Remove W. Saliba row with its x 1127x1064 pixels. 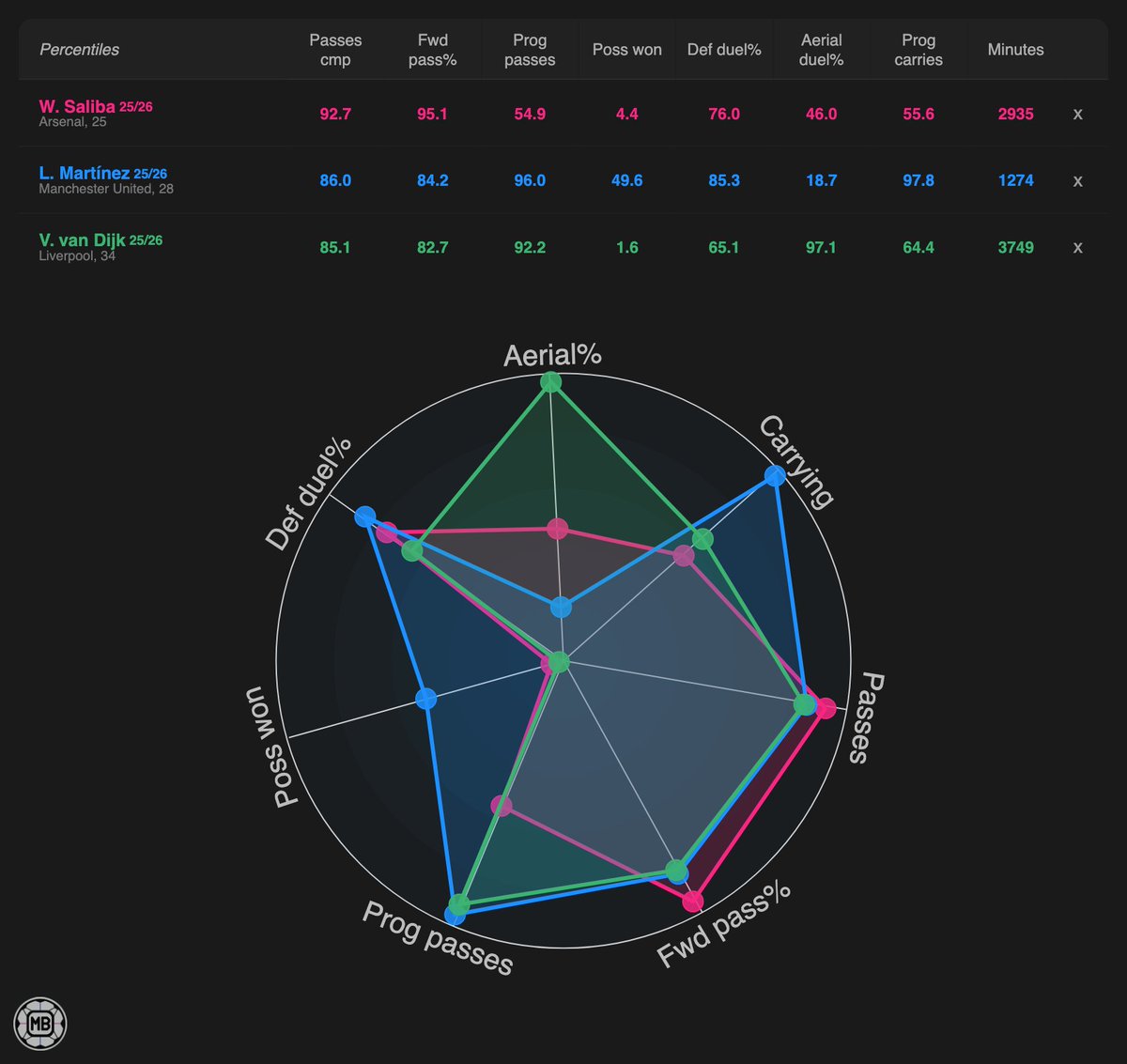pos(1077,114)
